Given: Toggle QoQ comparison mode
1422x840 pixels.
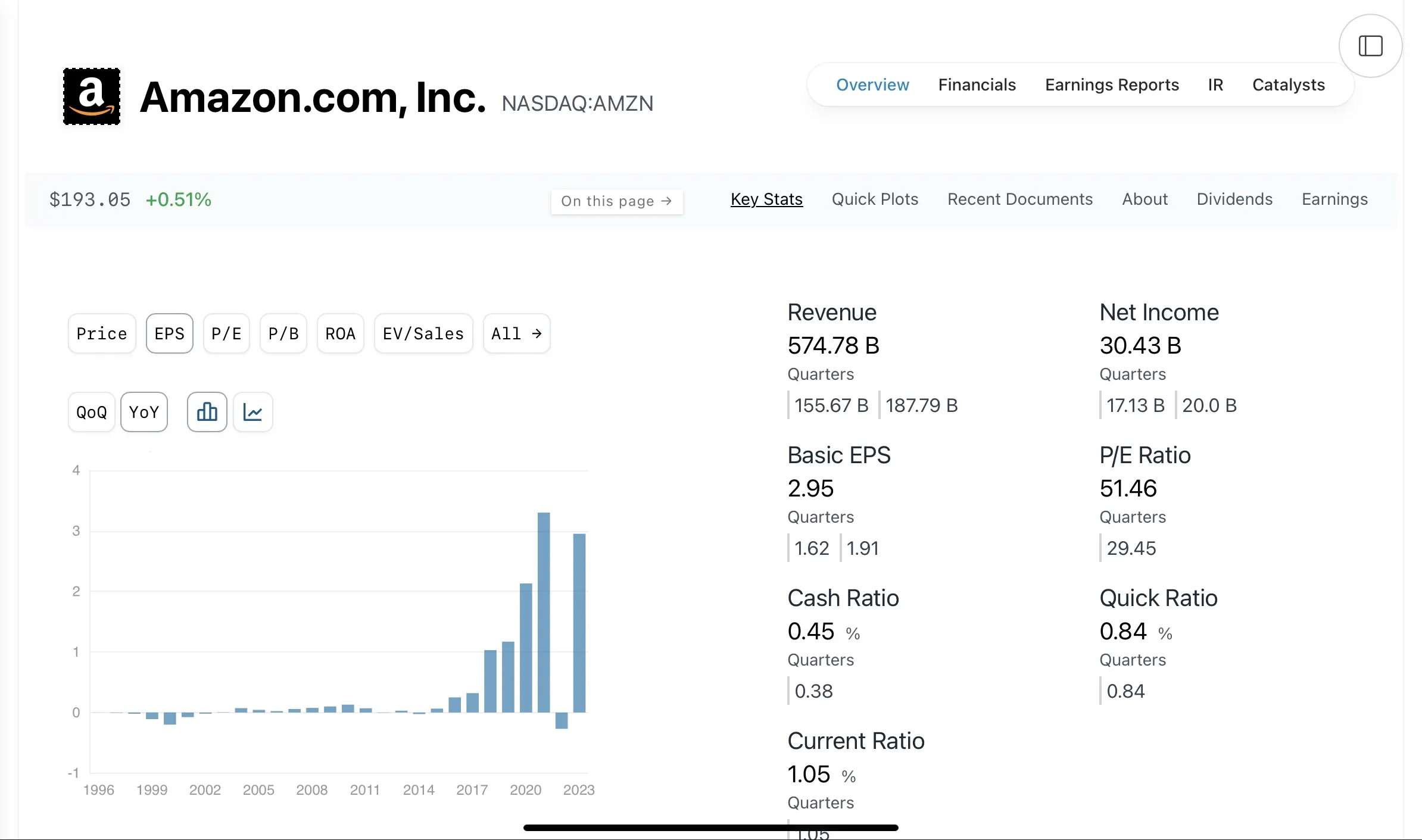Looking at the screenshot, I should (92, 412).
